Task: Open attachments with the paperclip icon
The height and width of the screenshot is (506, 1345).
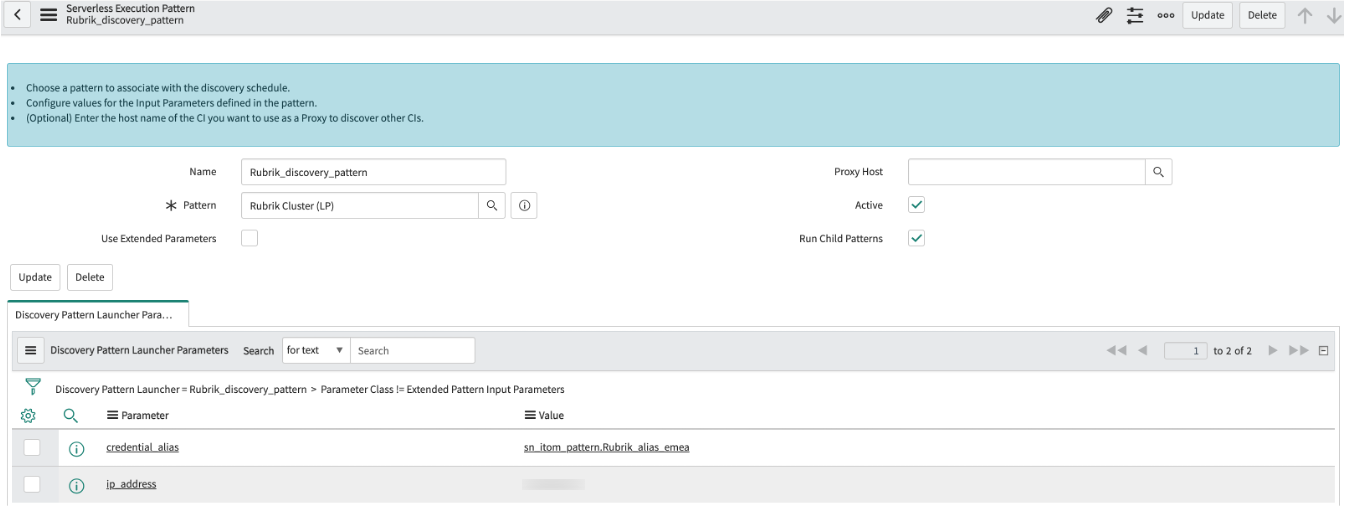Action: 1105,15
